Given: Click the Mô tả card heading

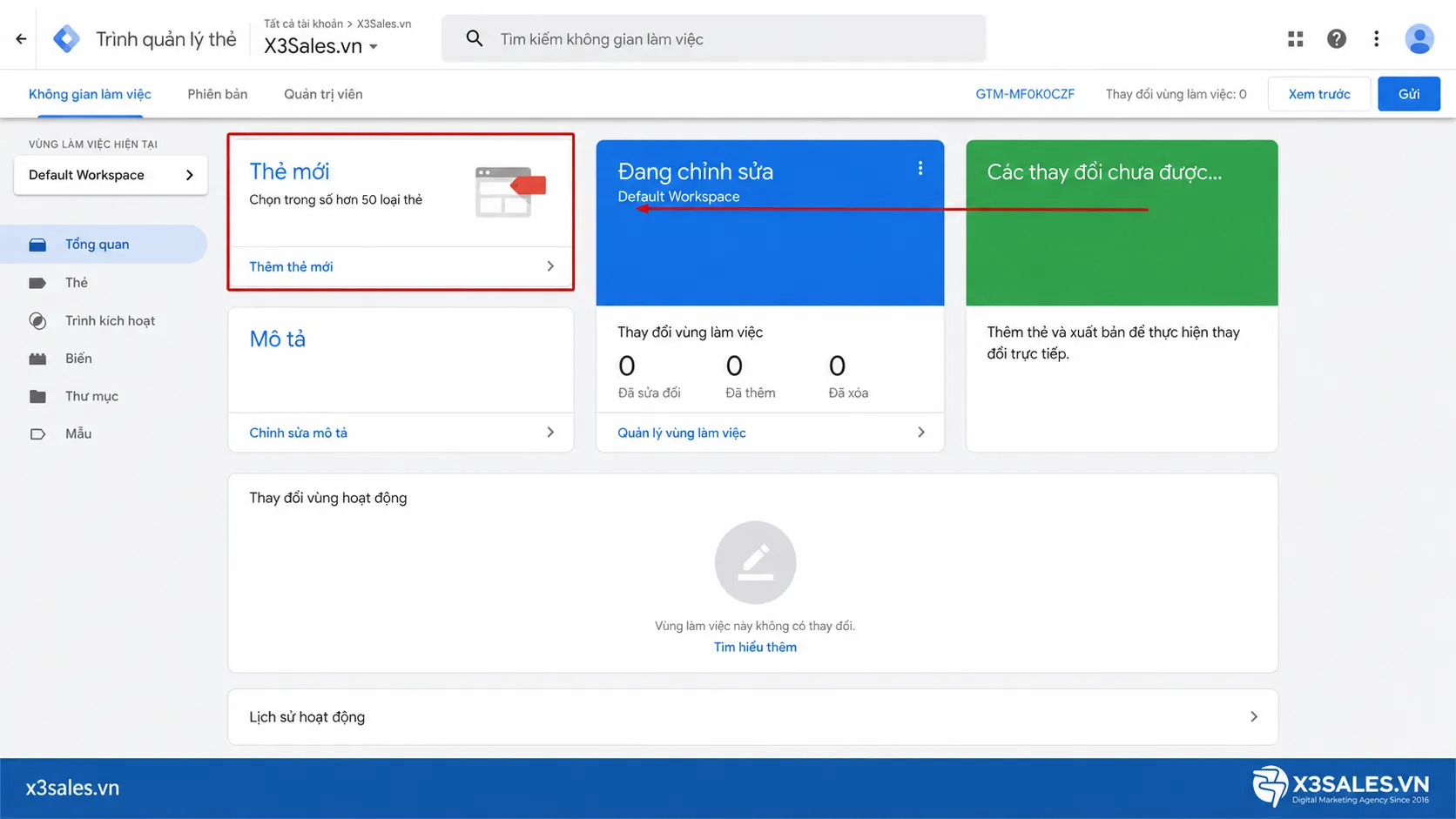Looking at the screenshot, I should (277, 339).
